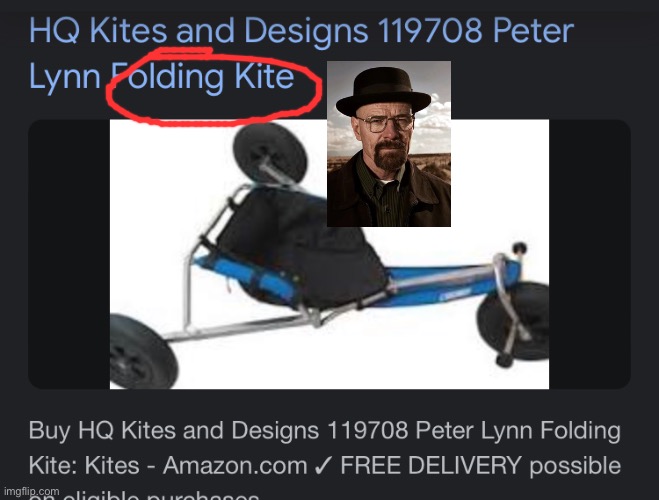659x500 pixels.
Task: Click the black seat of the buggy
Action: click(301, 246)
